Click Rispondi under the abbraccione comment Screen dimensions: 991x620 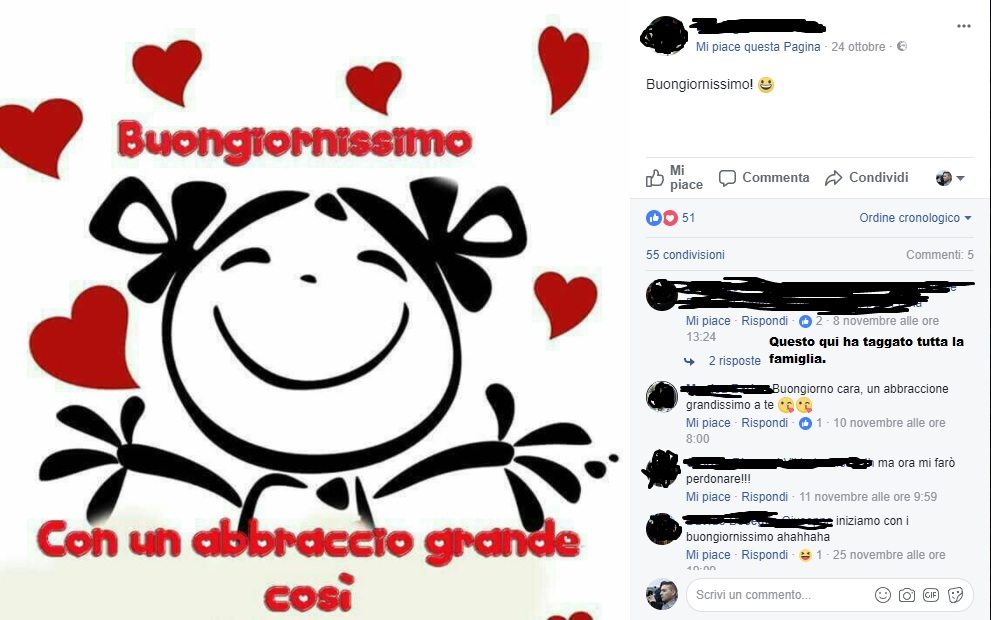click(x=765, y=423)
